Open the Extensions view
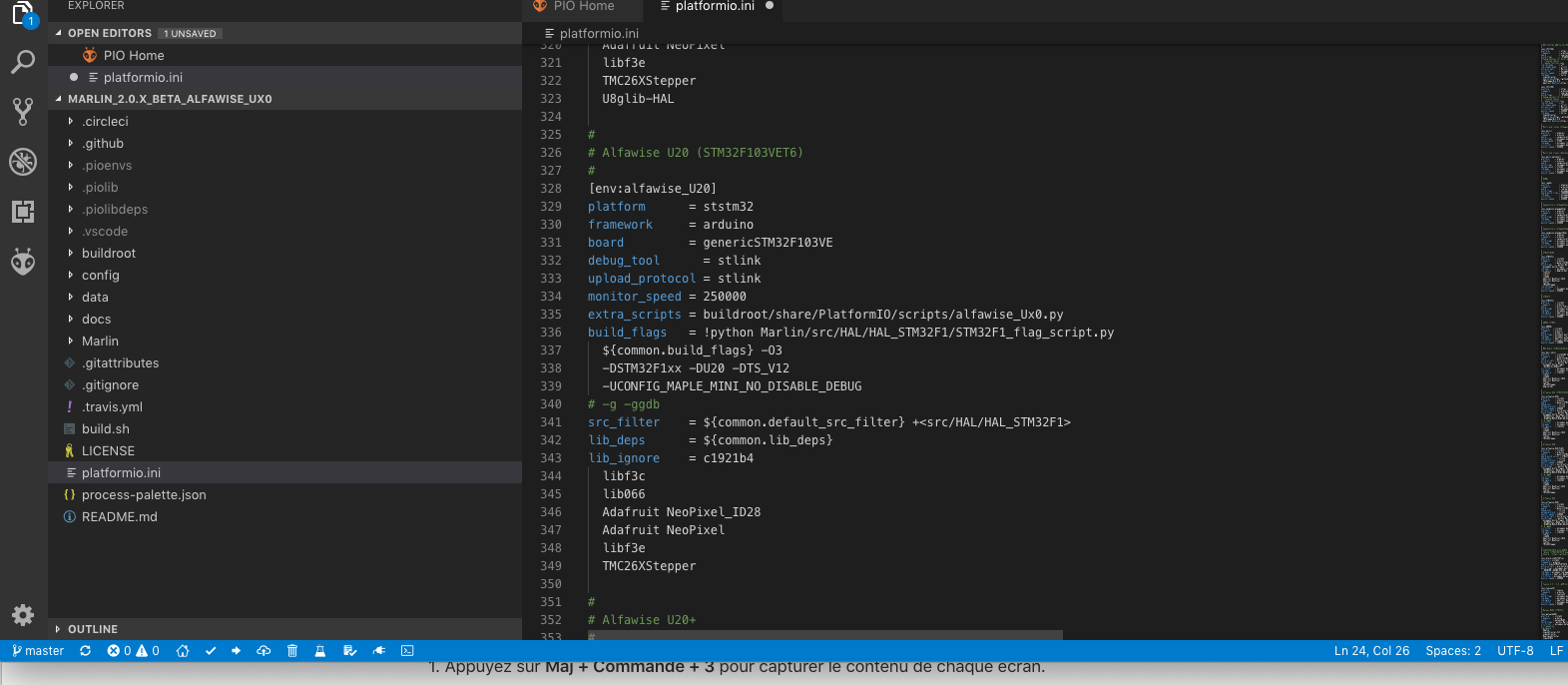The height and width of the screenshot is (685, 1568). pyautogui.click(x=23, y=212)
